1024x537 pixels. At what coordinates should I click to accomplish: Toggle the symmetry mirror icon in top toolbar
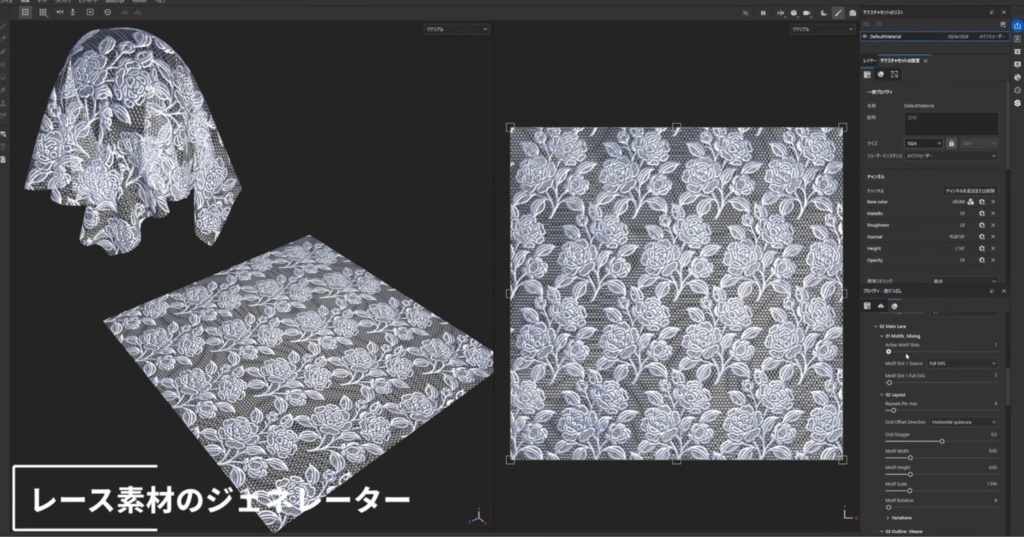click(60, 12)
